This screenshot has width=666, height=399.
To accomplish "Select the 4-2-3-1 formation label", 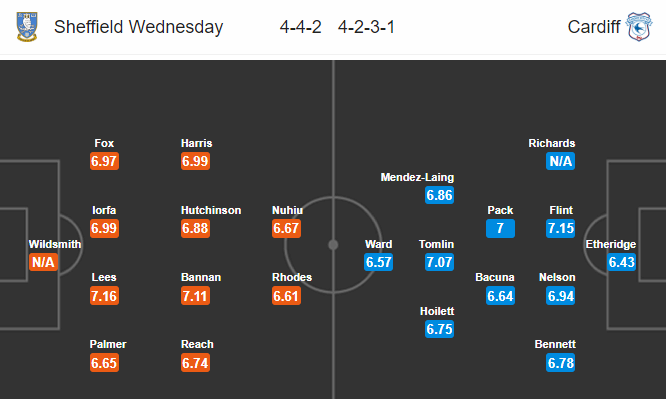I will (x=366, y=27).
